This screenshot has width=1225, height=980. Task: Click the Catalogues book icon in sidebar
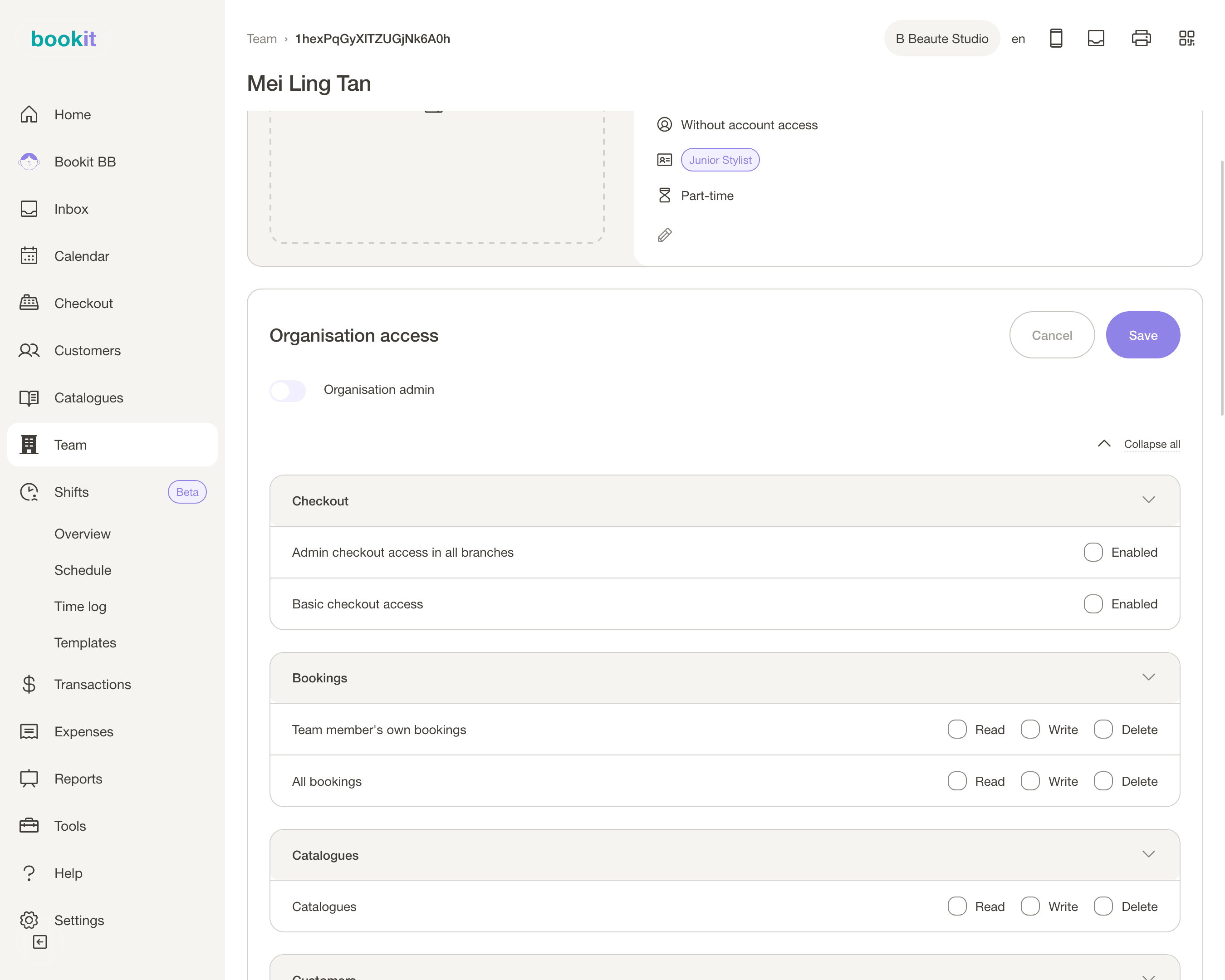point(29,397)
